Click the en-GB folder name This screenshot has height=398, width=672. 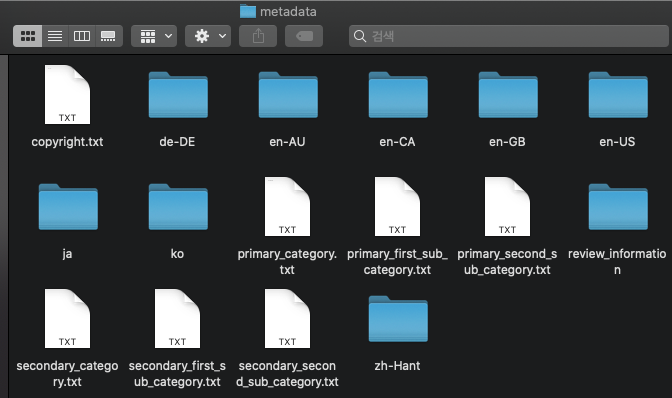[507, 142]
